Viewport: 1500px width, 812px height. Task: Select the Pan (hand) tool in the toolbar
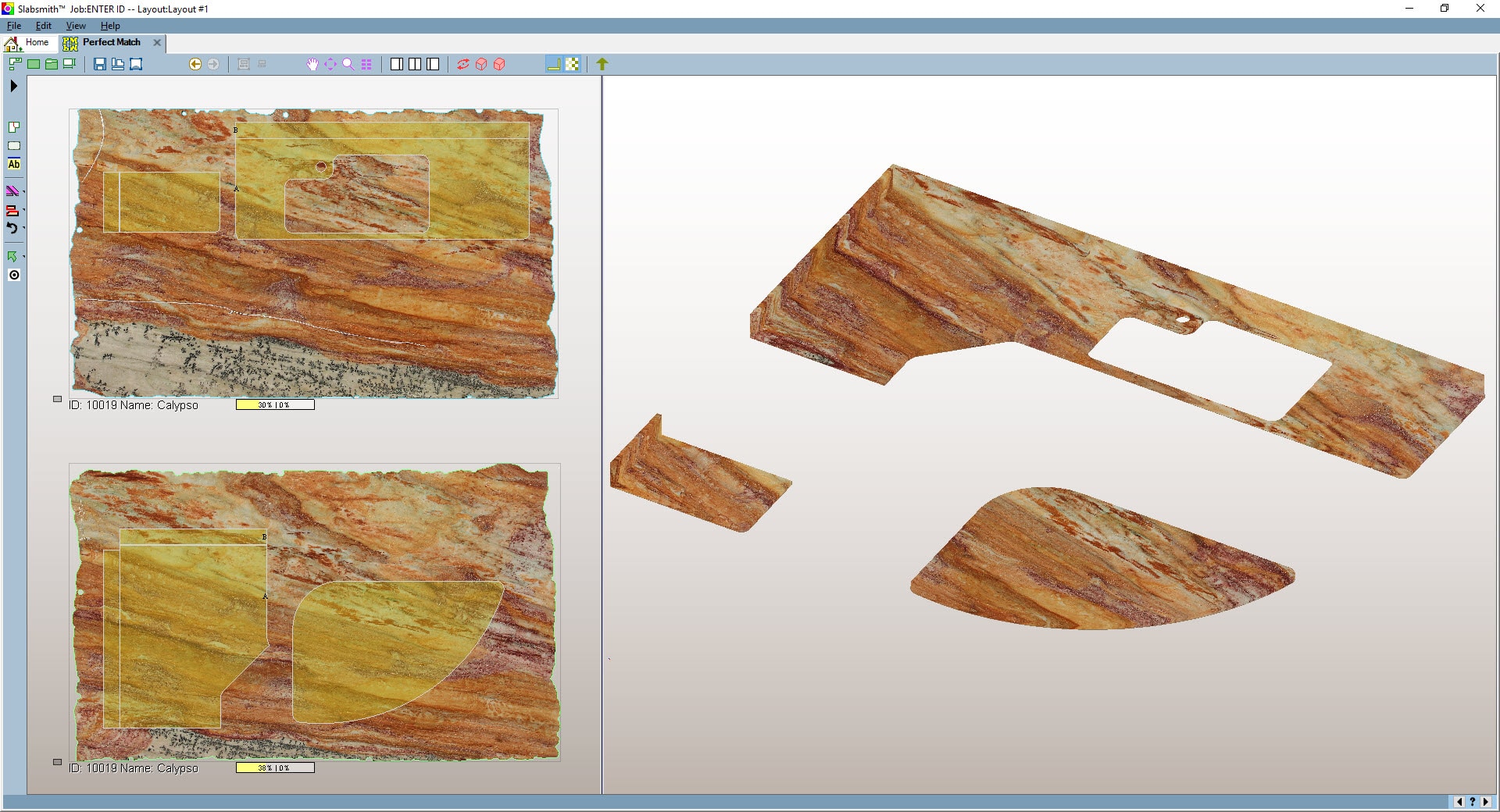[x=312, y=65]
